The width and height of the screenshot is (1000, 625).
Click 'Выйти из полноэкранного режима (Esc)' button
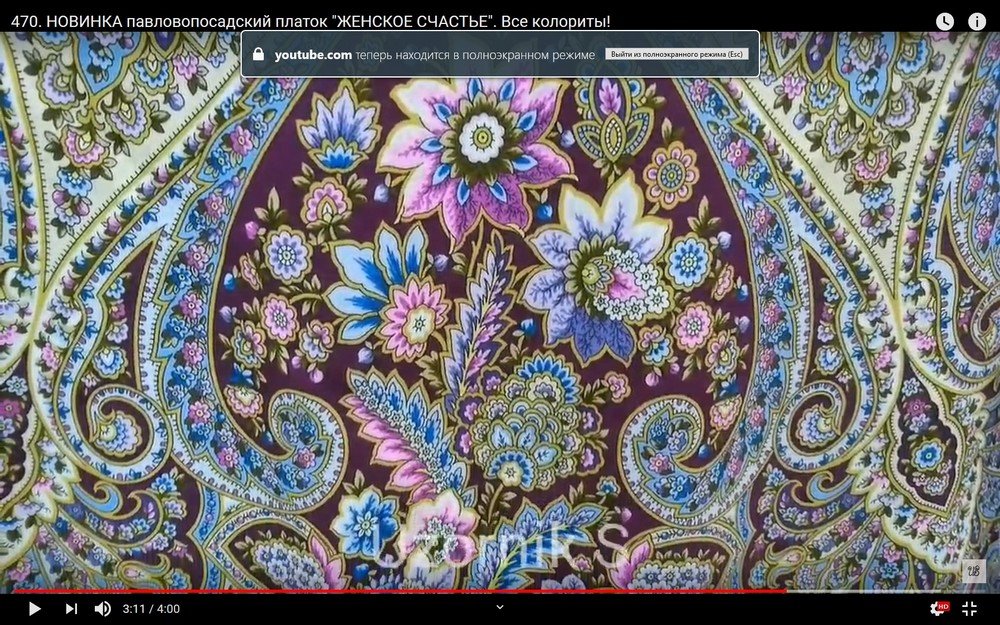coord(675,54)
